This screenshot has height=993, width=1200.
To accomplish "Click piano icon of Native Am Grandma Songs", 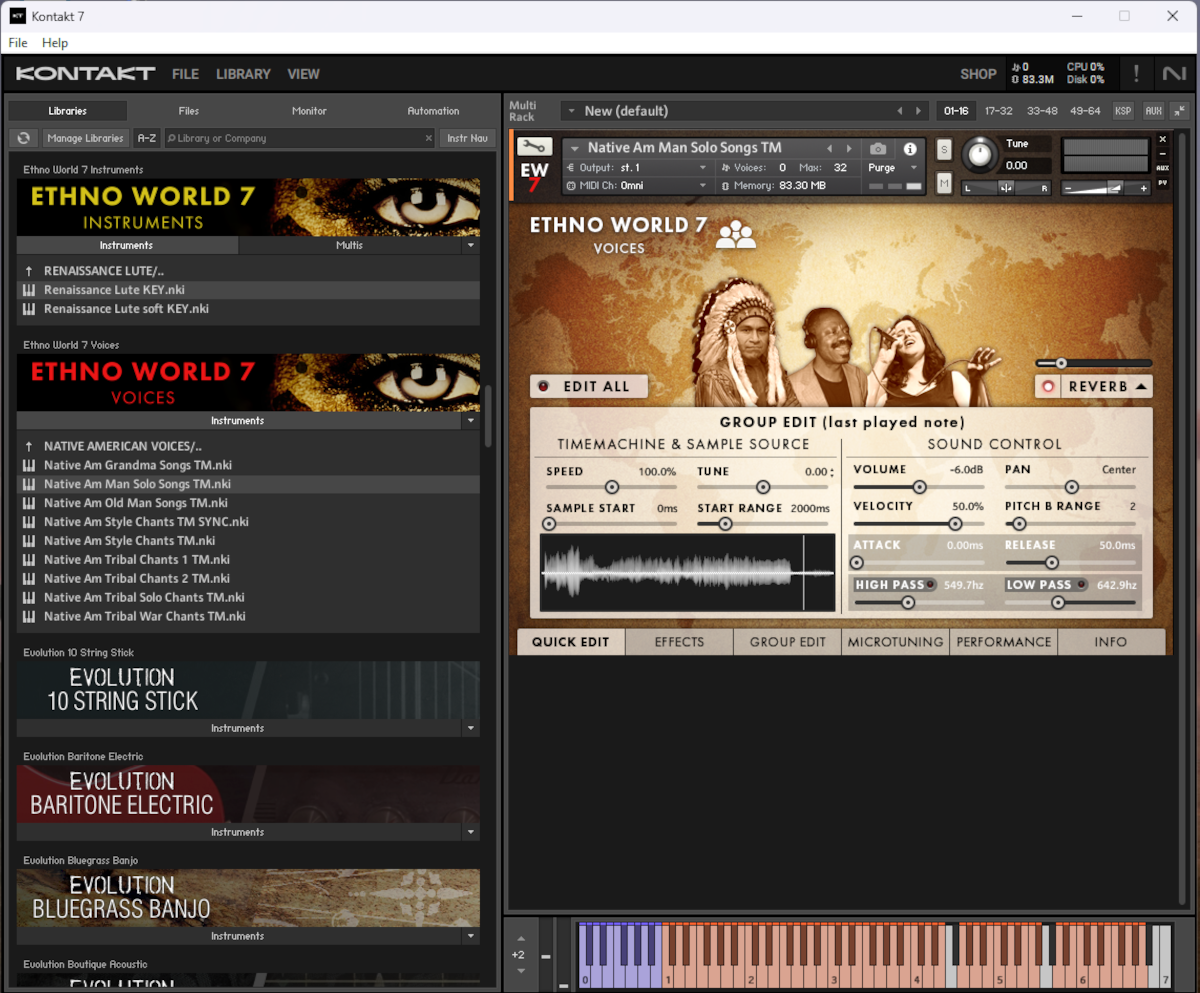I will 29,465.
